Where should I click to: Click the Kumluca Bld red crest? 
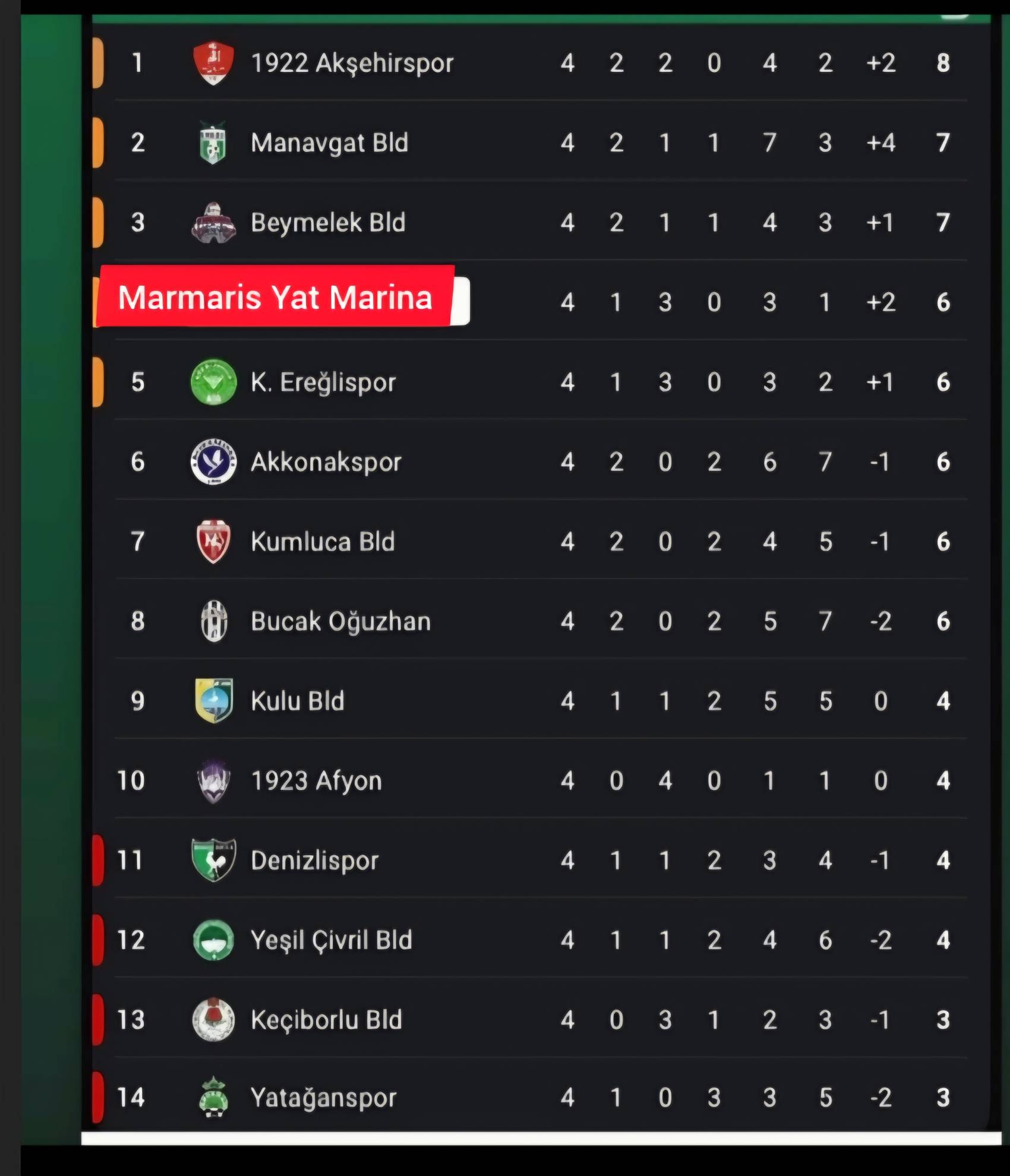pyautogui.click(x=213, y=541)
